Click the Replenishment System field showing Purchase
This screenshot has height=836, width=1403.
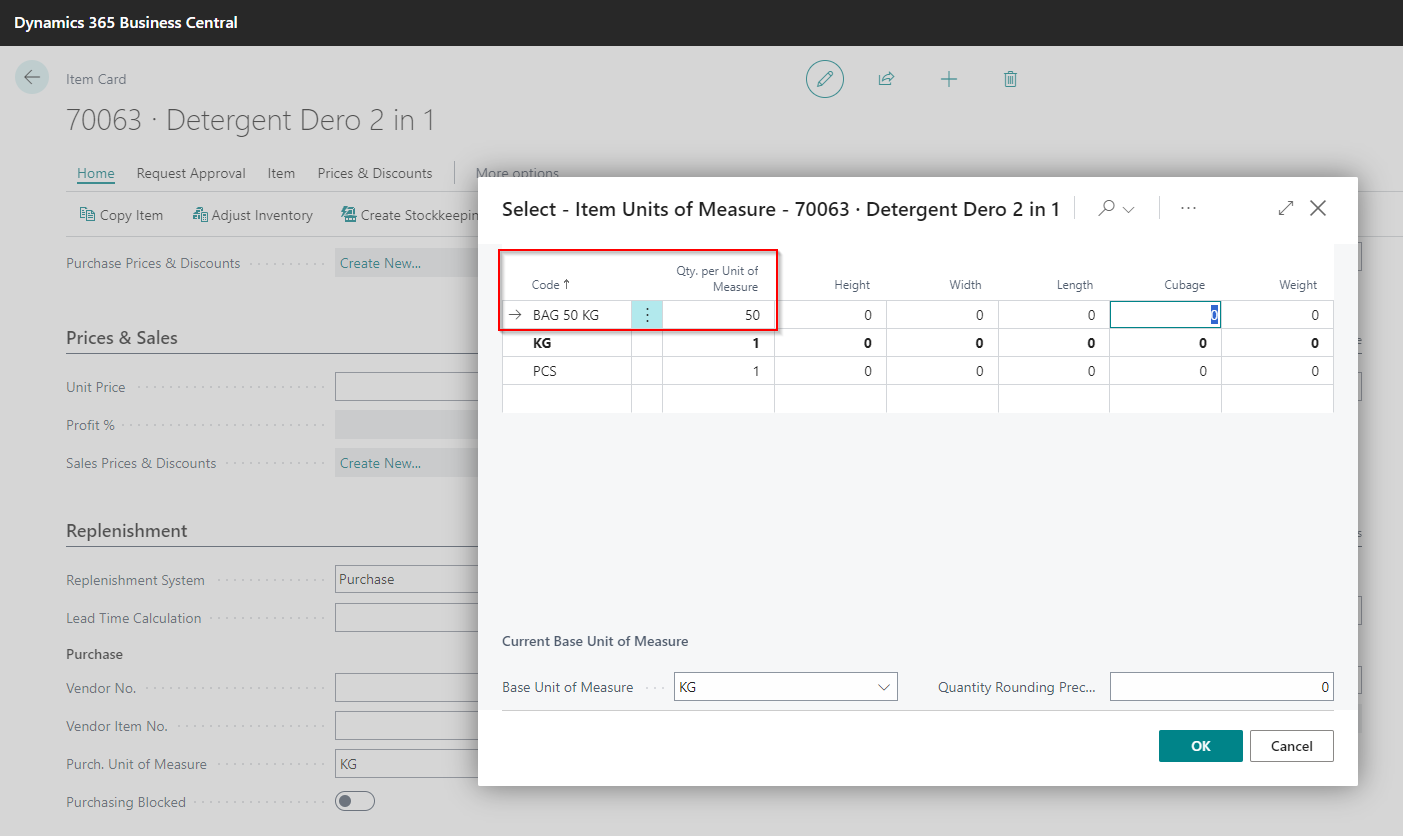[x=407, y=579]
